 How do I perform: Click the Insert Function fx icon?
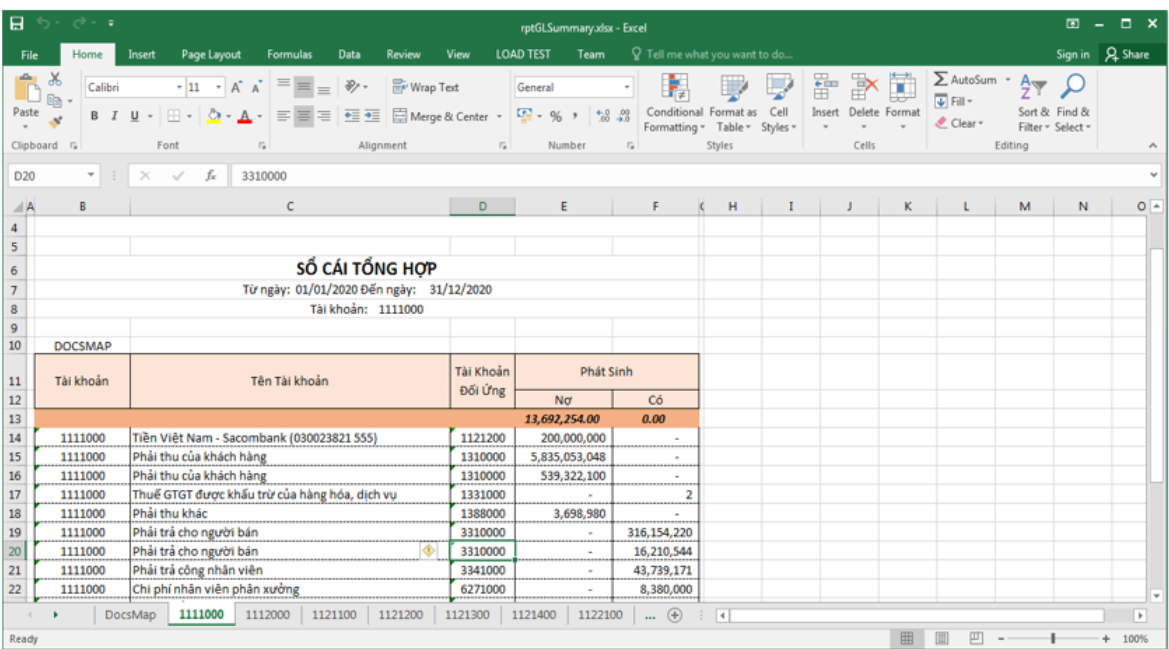click(x=210, y=176)
